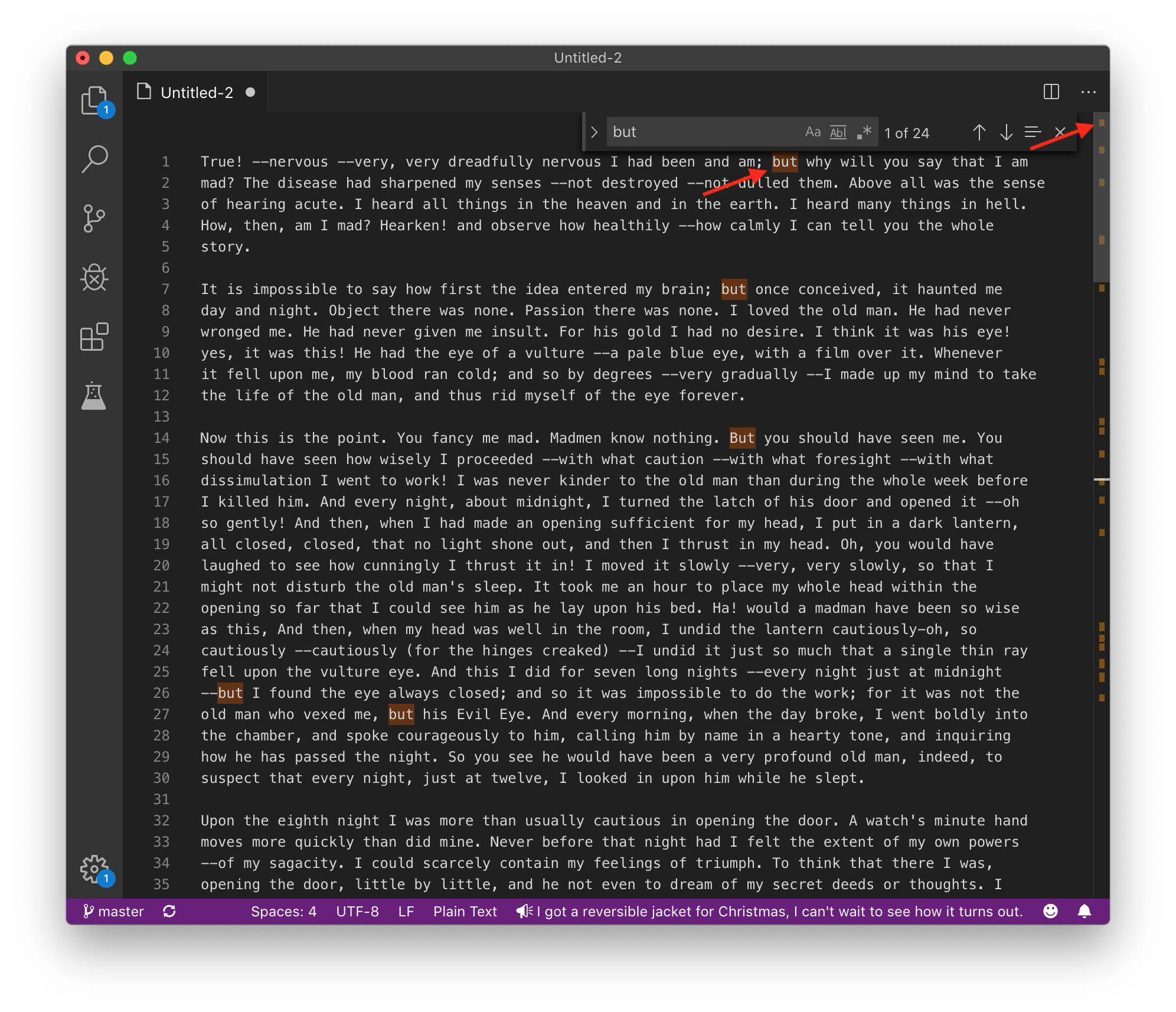Select the Untitled-2 editor tab
The height and width of the screenshot is (1012, 1176).
[x=195, y=93]
